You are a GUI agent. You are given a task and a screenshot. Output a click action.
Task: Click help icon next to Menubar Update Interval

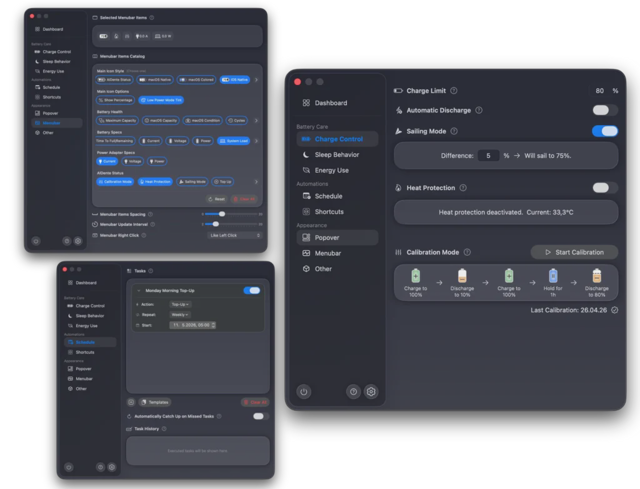pos(153,224)
